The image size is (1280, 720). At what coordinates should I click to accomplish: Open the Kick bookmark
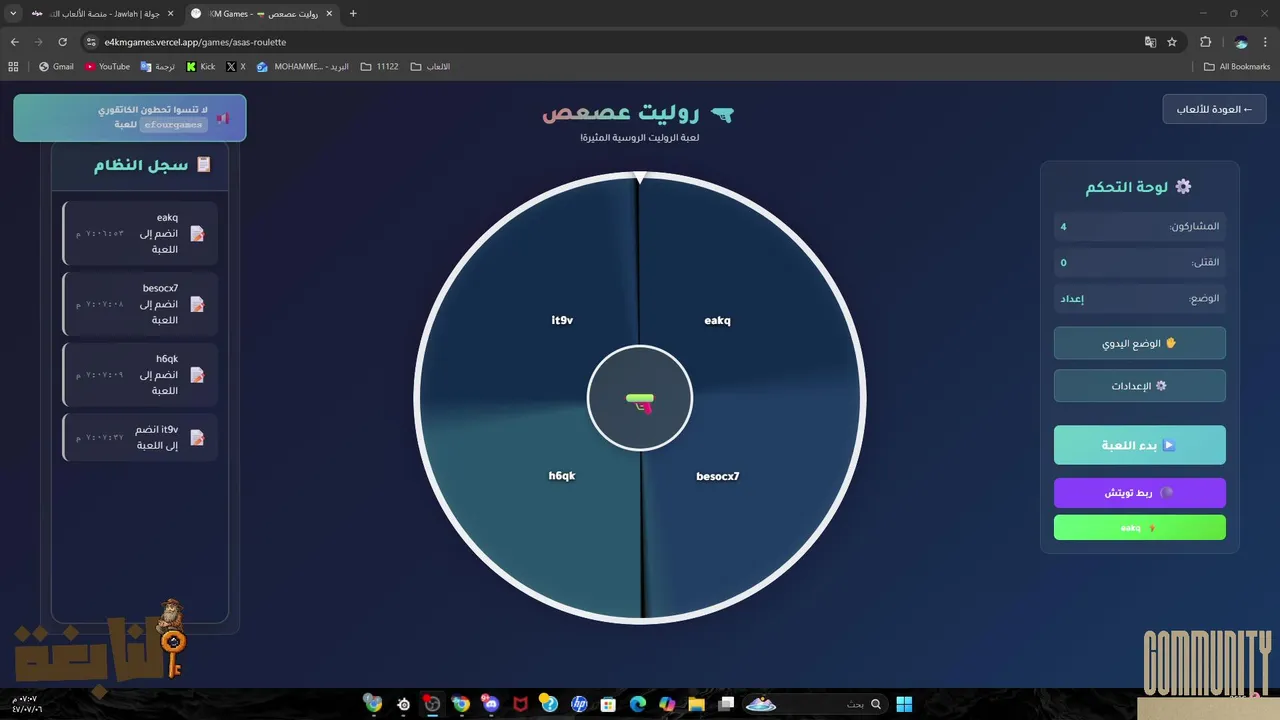[201, 67]
